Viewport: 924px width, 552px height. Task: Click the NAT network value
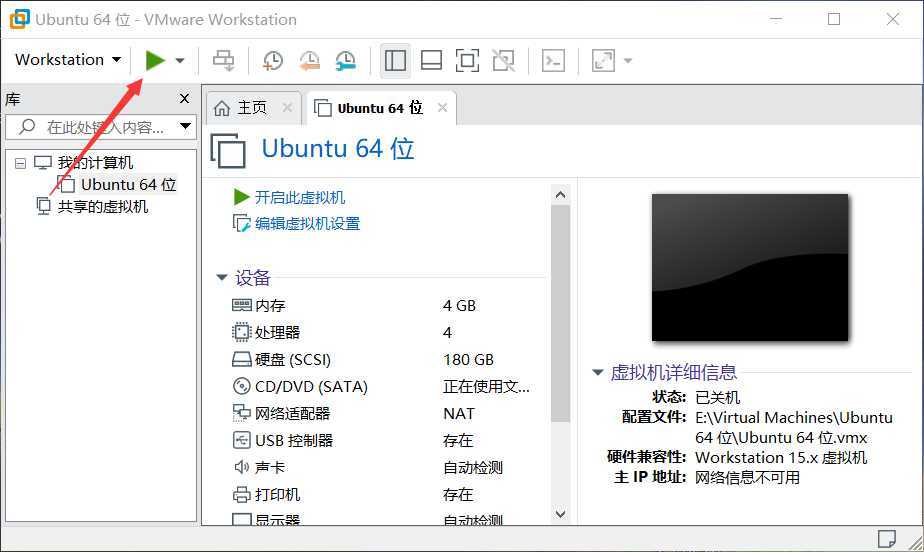pyautogui.click(x=458, y=414)
